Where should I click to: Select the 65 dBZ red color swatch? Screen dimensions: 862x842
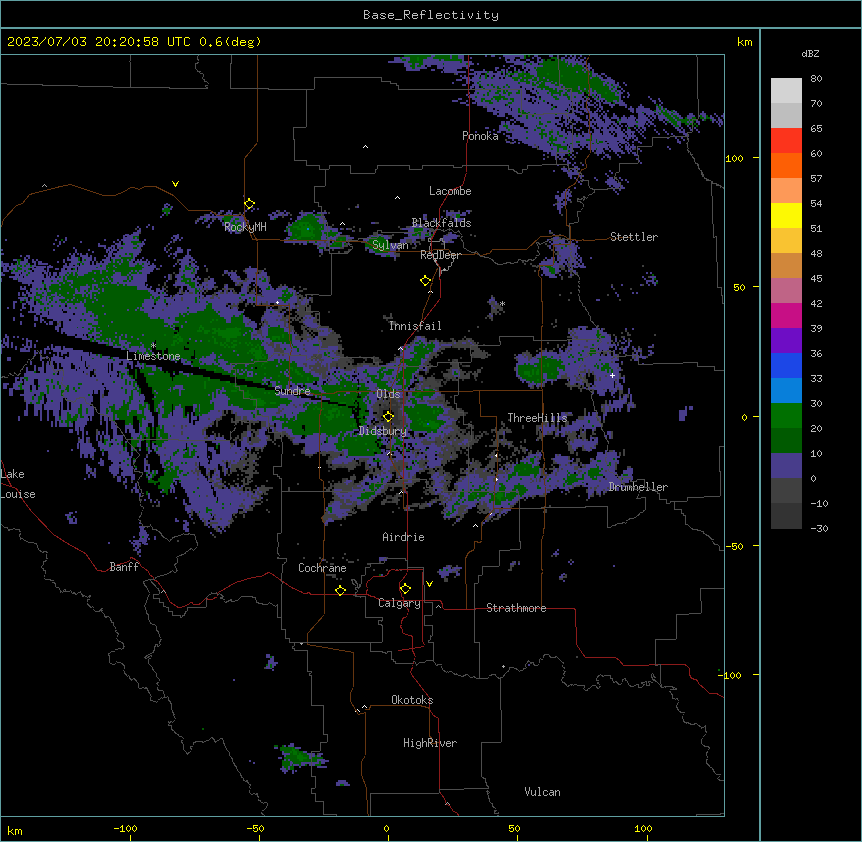click(x=786, y=141)
